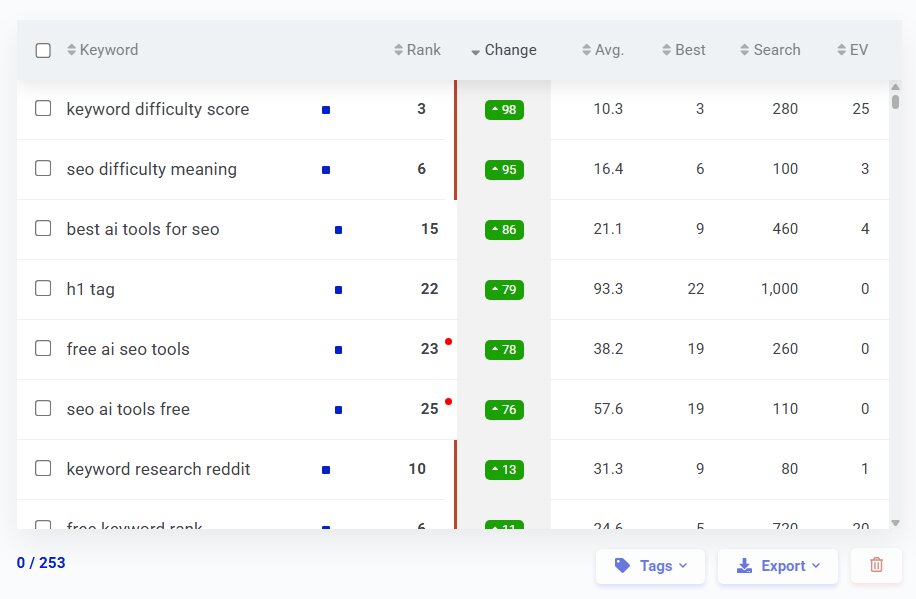The image size is (916, 599).
Task: Click the green 13 change badge
Action: [504, 470]
